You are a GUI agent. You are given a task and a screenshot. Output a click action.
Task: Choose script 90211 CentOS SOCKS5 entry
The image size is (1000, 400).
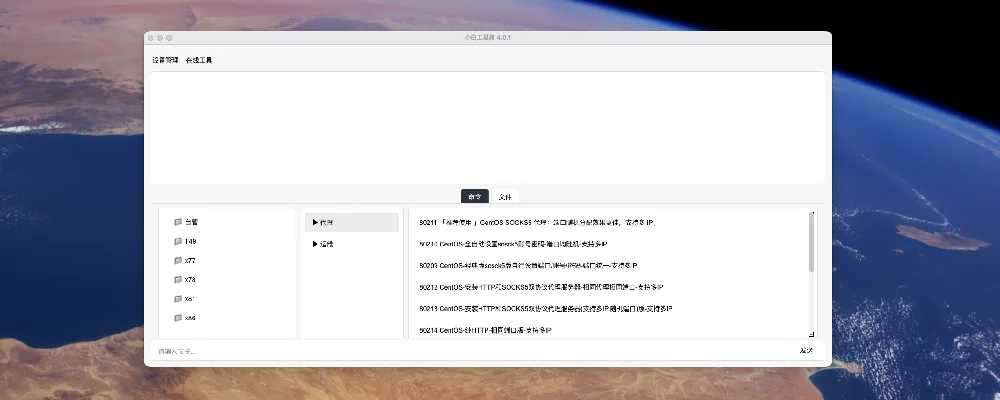pyautogui.click(x=538, y=223)
